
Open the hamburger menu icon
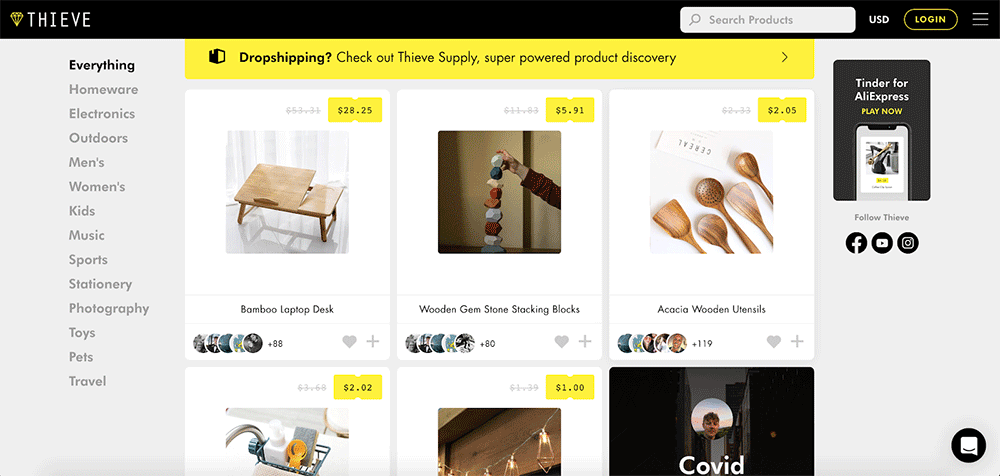(x=979, y=19)
